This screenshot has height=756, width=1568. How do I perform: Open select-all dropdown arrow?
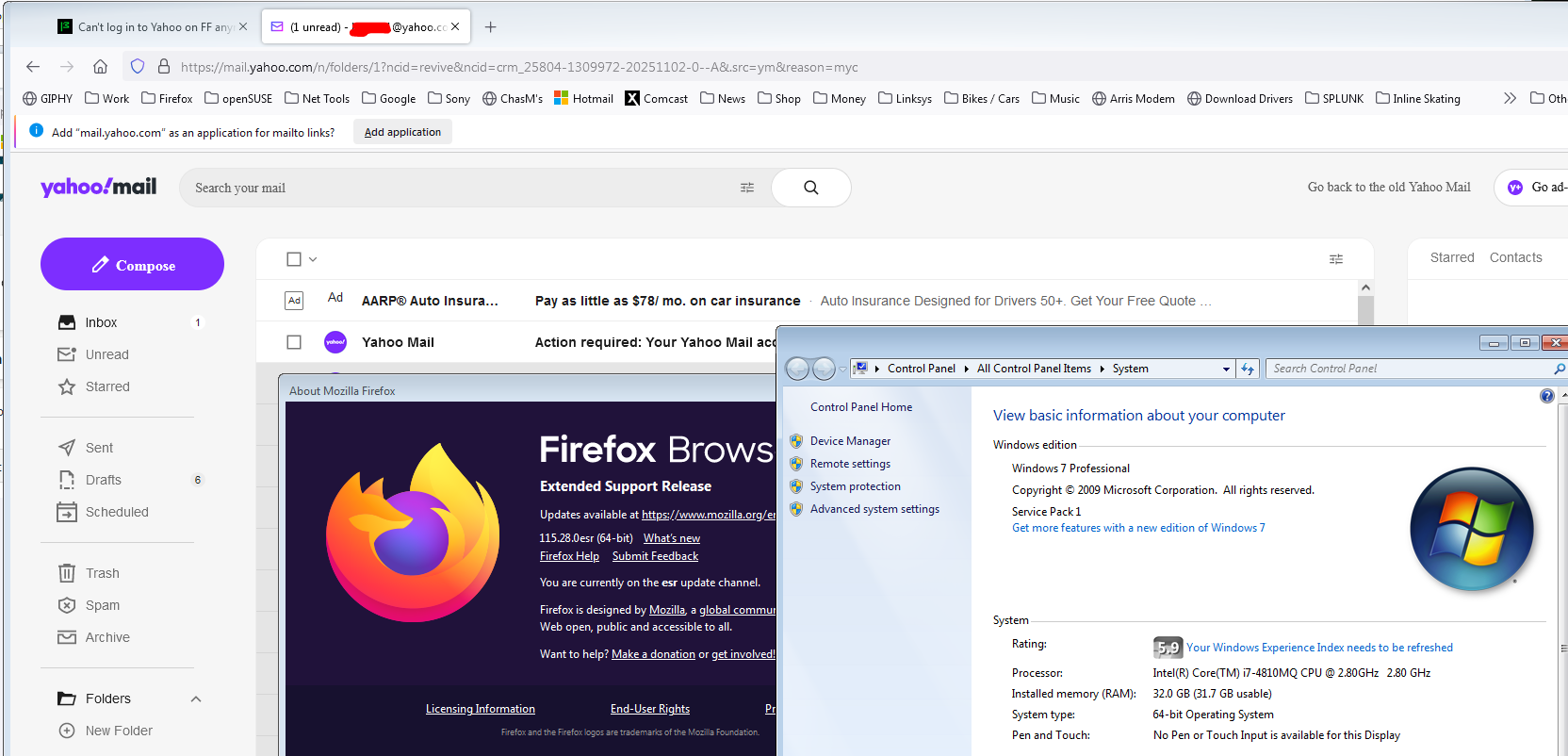click(x=313, y=259)
